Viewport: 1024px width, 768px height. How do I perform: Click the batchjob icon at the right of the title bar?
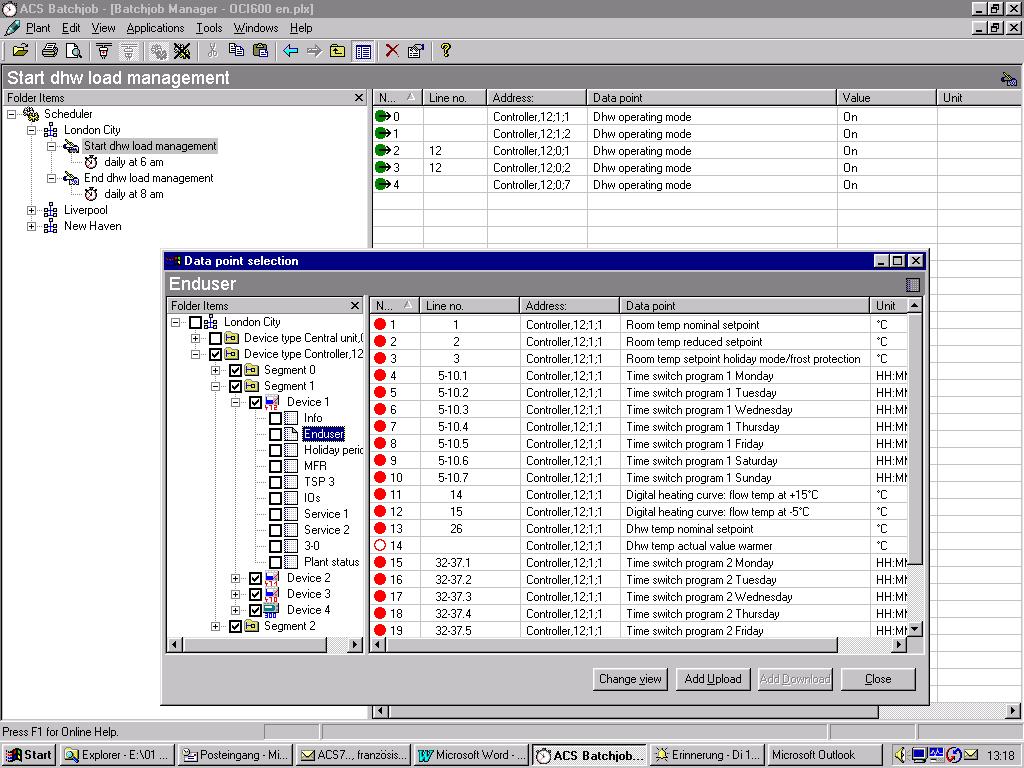click(x=1008, y=78)
